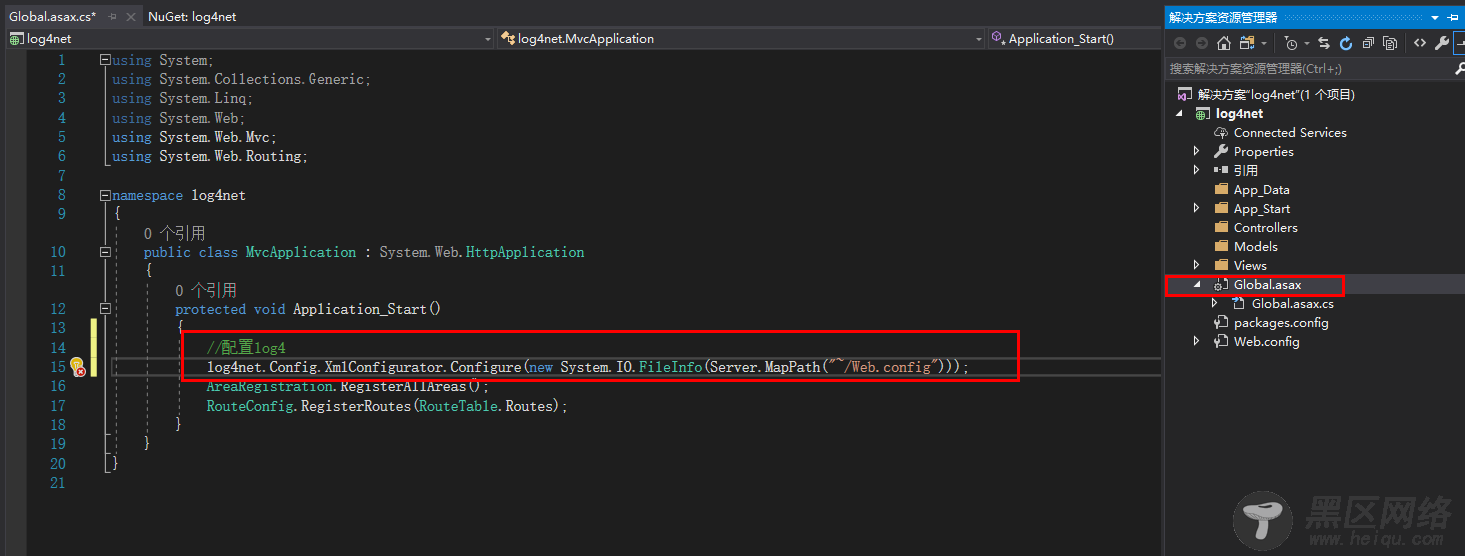Viewport: 1465px width, 556px height.
Task: Click the forward arrow in Solution Explorer toolbar
Action: click(1201, 43)
